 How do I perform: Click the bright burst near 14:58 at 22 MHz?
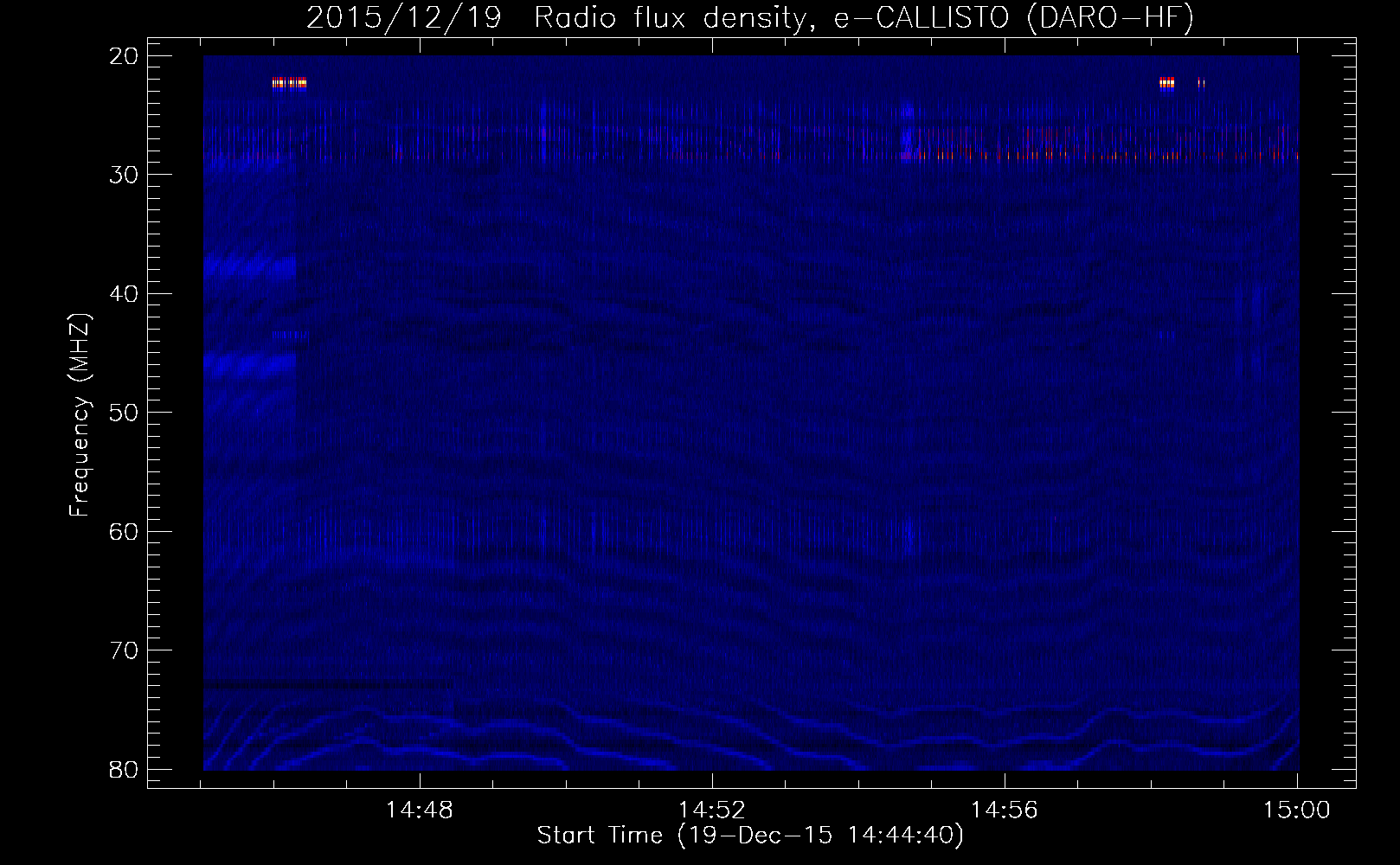pos(1167,83)
